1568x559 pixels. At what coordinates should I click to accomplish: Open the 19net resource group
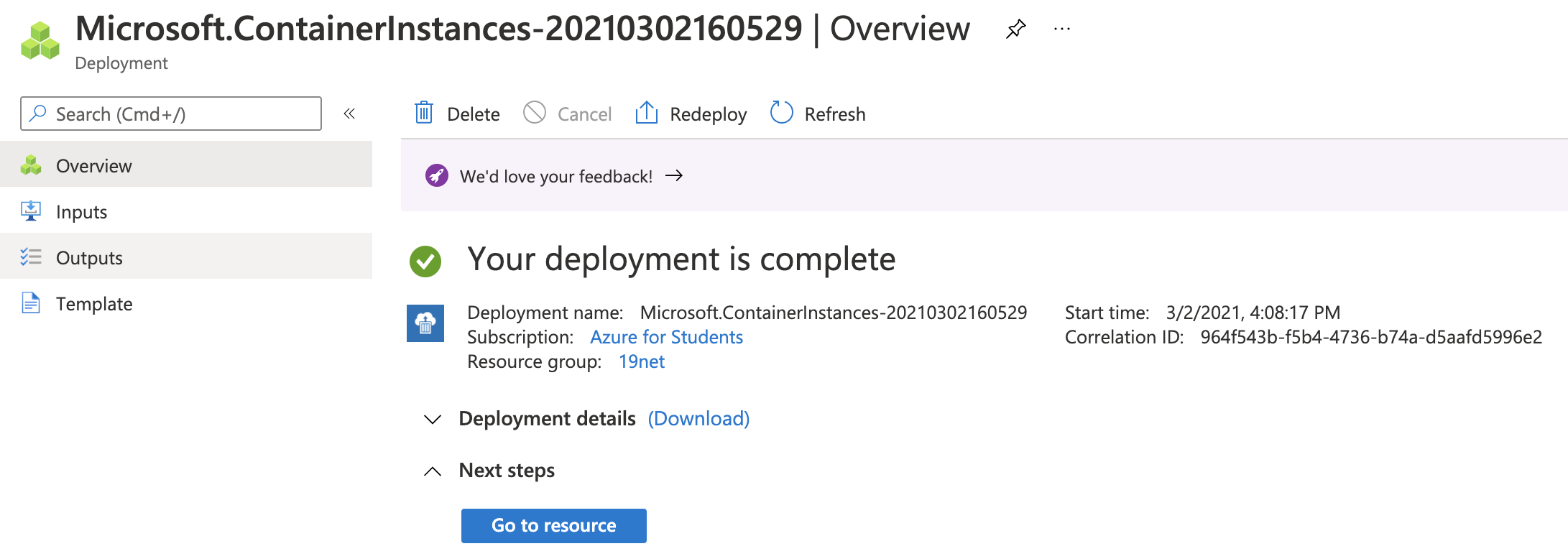click(642, 361)
